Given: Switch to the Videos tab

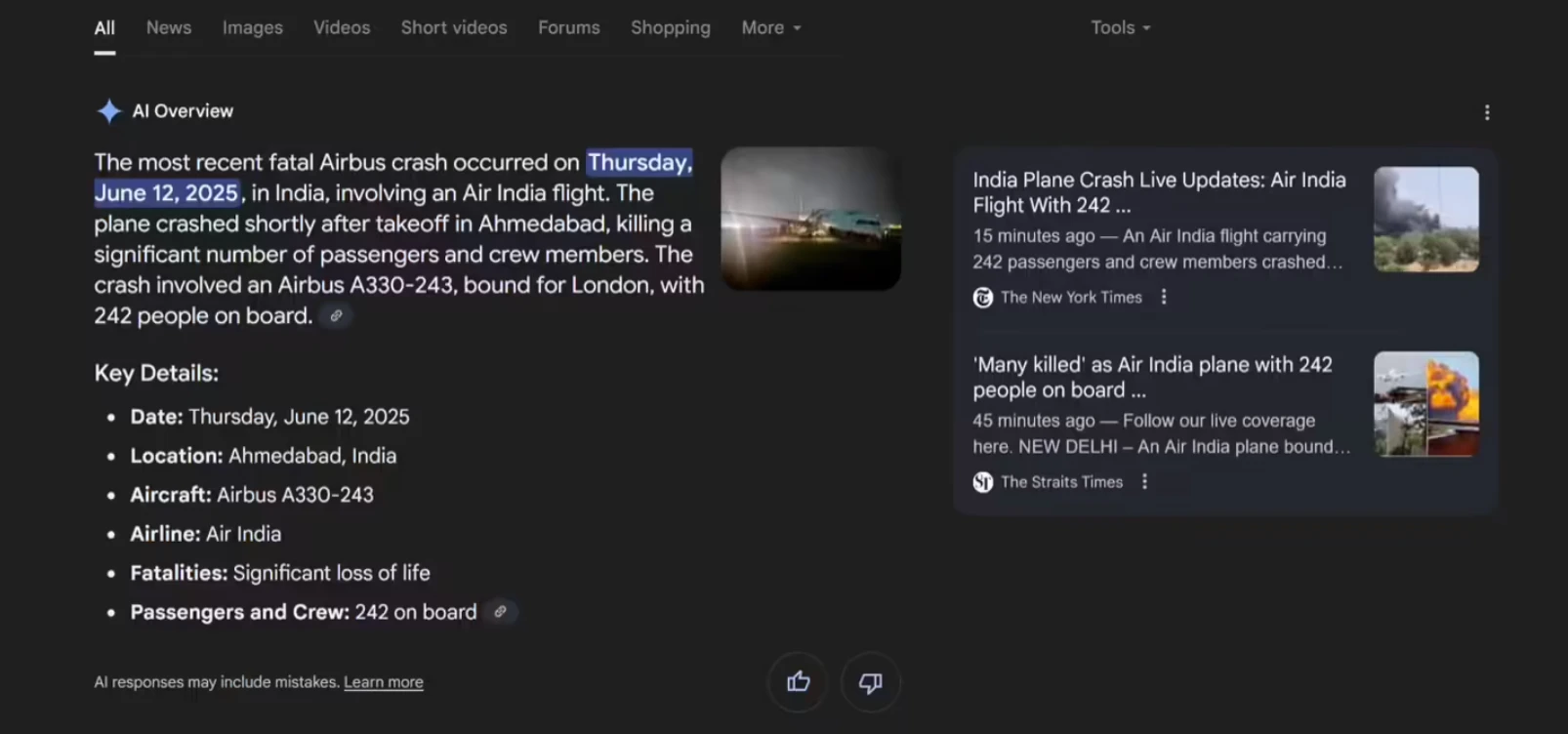Looking at the screenshot, I should point(342,27).
